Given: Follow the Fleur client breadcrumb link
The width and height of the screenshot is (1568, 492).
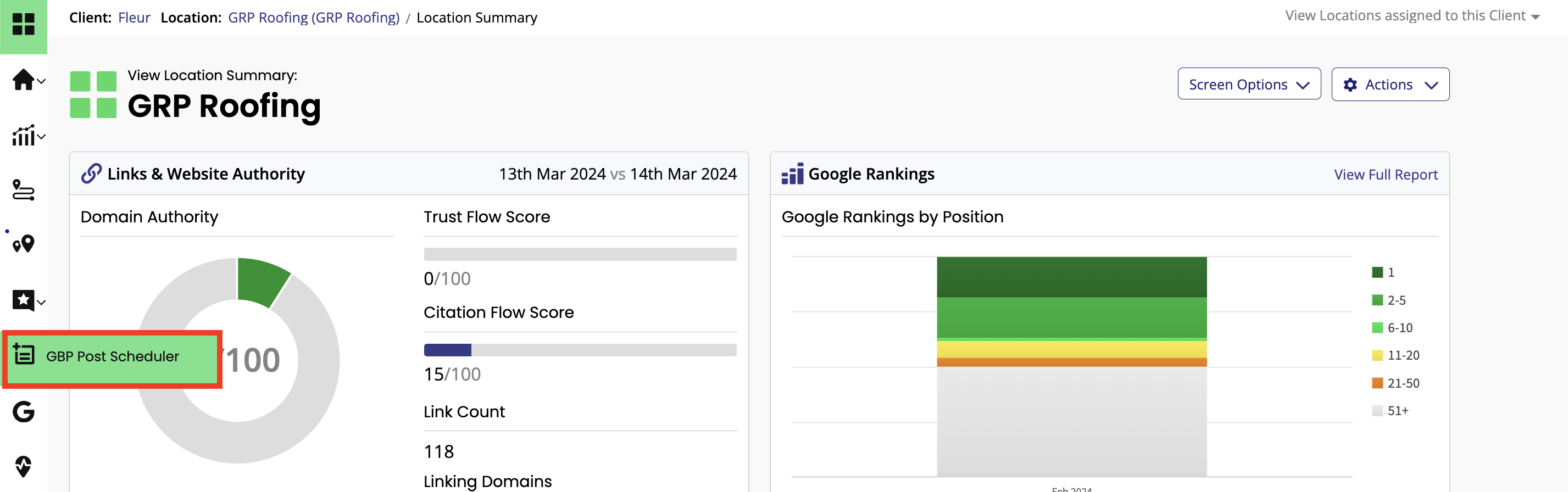Looking at the screenshot, I should 134,18.
